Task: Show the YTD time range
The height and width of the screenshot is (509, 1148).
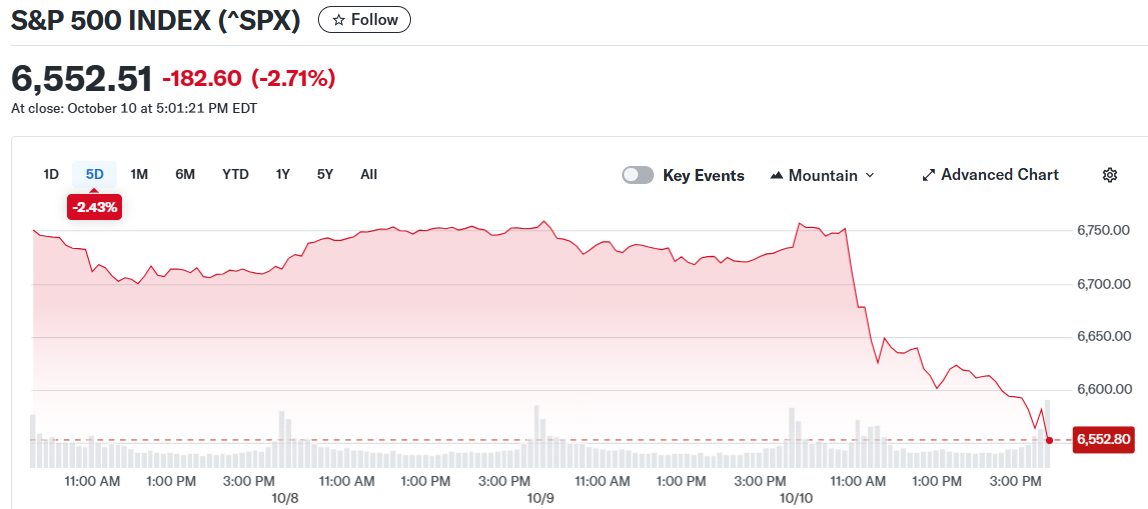Action: coord(235,174)
